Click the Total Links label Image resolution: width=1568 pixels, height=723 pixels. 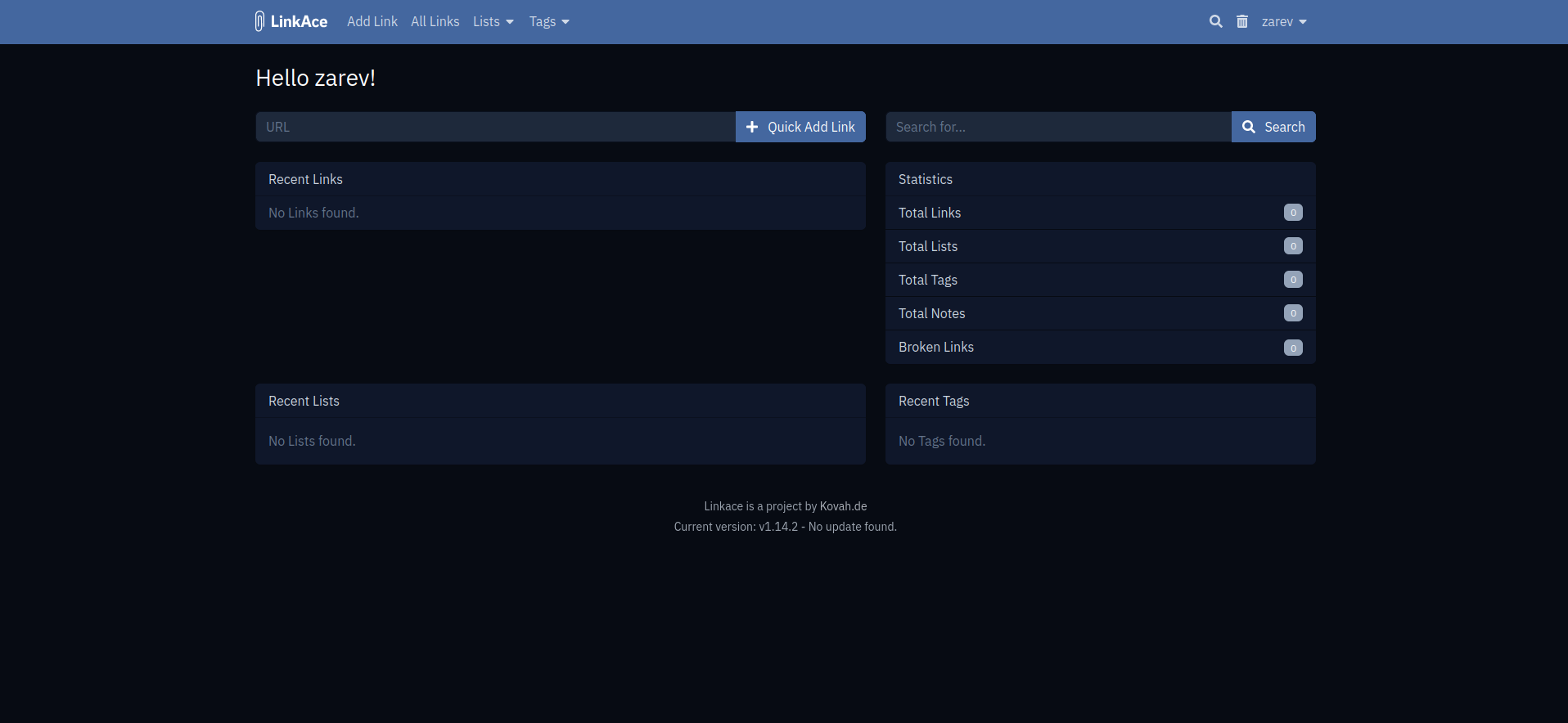pyautogui.click(x=930, y=213)
